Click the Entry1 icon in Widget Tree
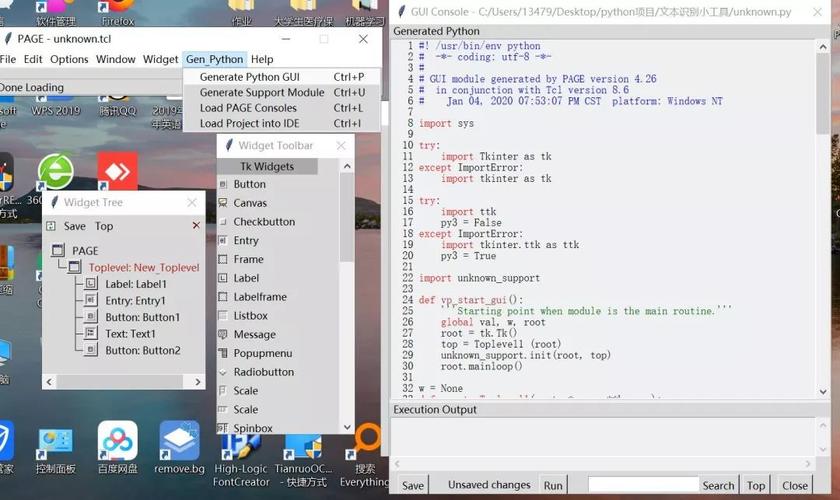 [91, 300]
